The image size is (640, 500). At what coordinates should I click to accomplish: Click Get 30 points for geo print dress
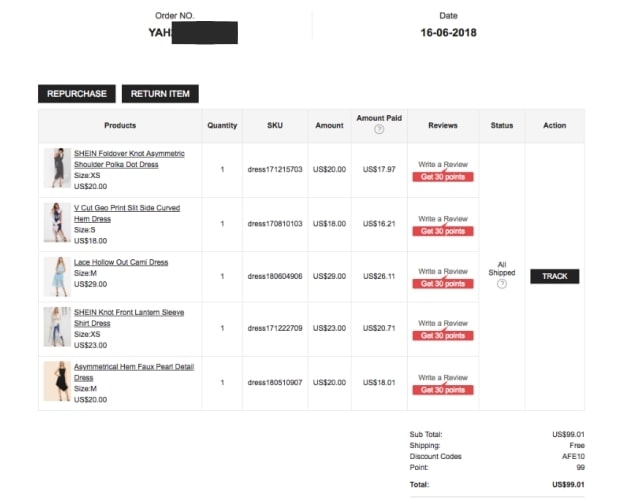[x=443, y=231]
